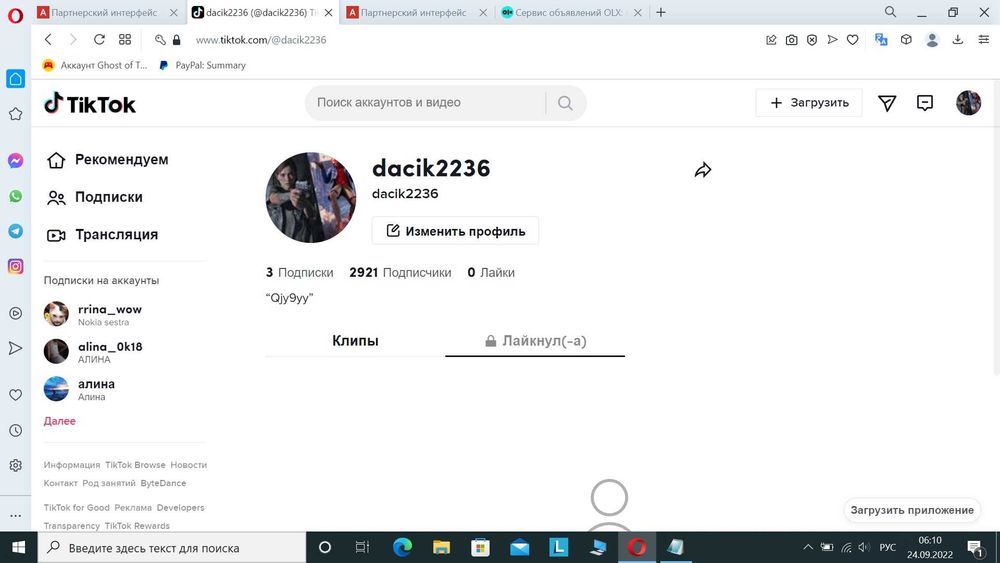Open TikTok messages paper plane icon
The width and height of the screenshot is (1000, 563).
coord(887,103)
